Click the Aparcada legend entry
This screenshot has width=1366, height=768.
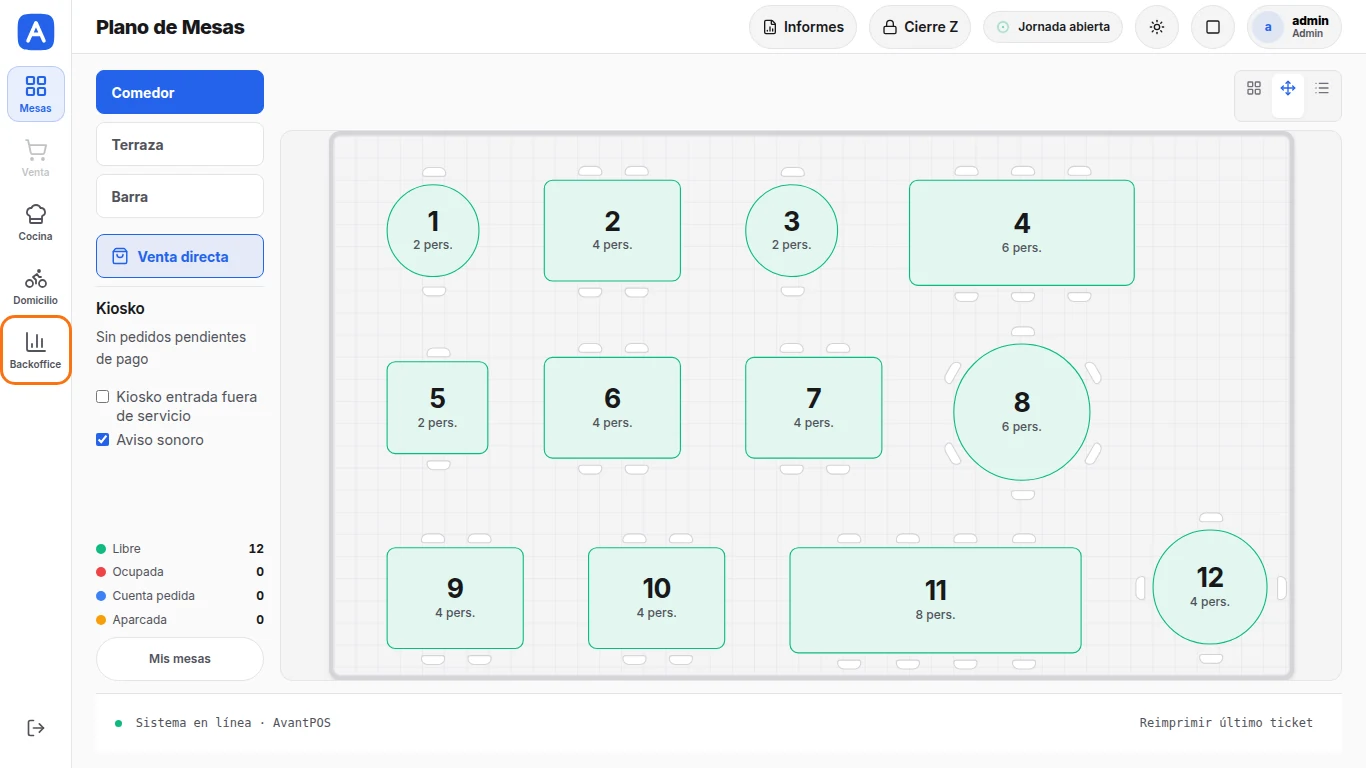[180, 620]
